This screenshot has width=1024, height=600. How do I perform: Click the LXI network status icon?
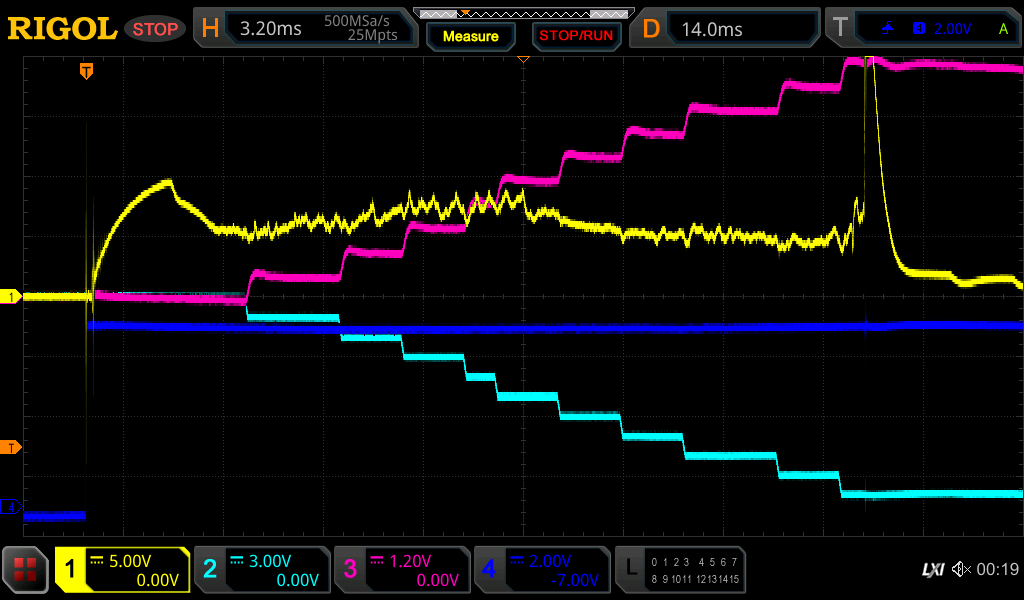pos(932,570)
